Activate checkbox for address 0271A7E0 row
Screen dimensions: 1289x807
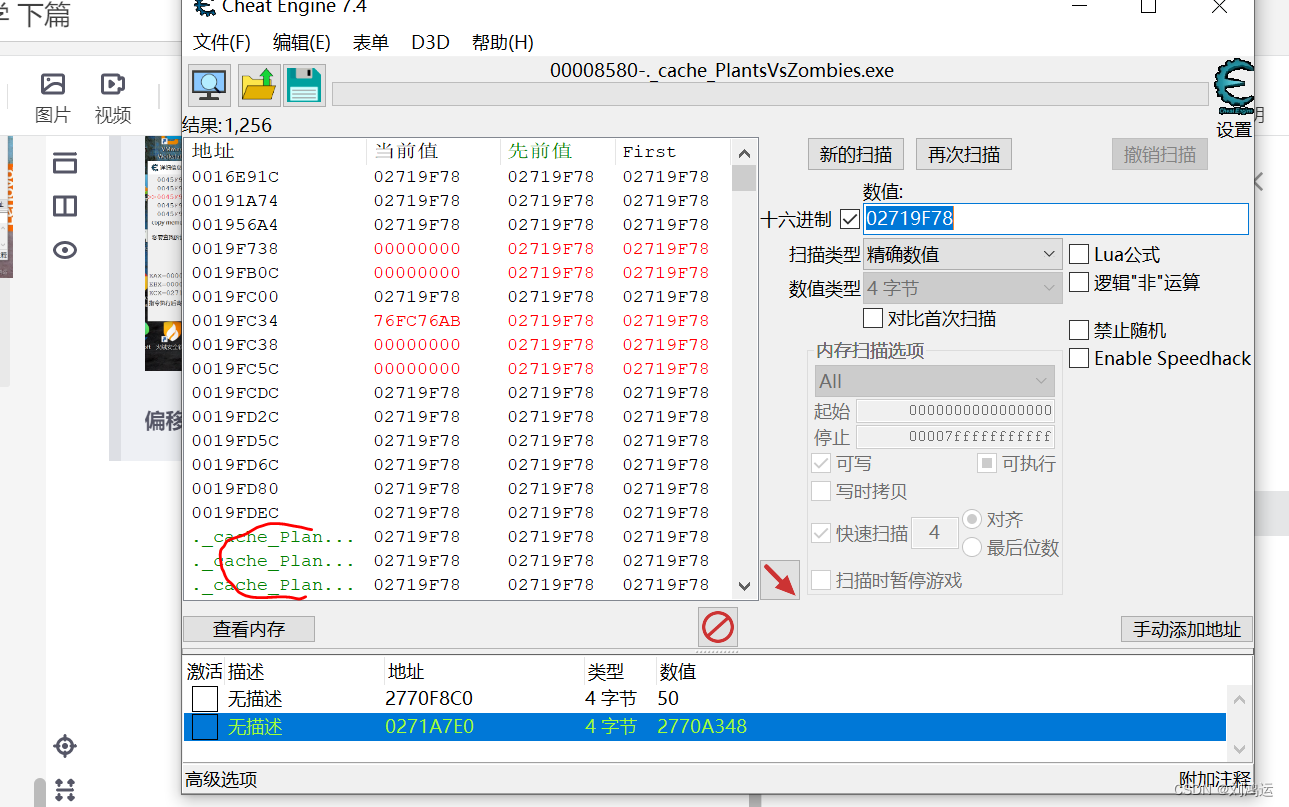coord(205,726)
